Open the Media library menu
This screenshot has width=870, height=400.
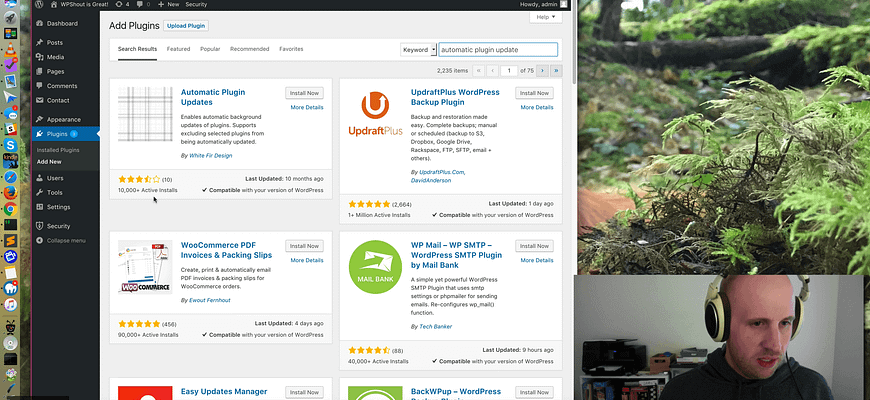pos(55,57)
